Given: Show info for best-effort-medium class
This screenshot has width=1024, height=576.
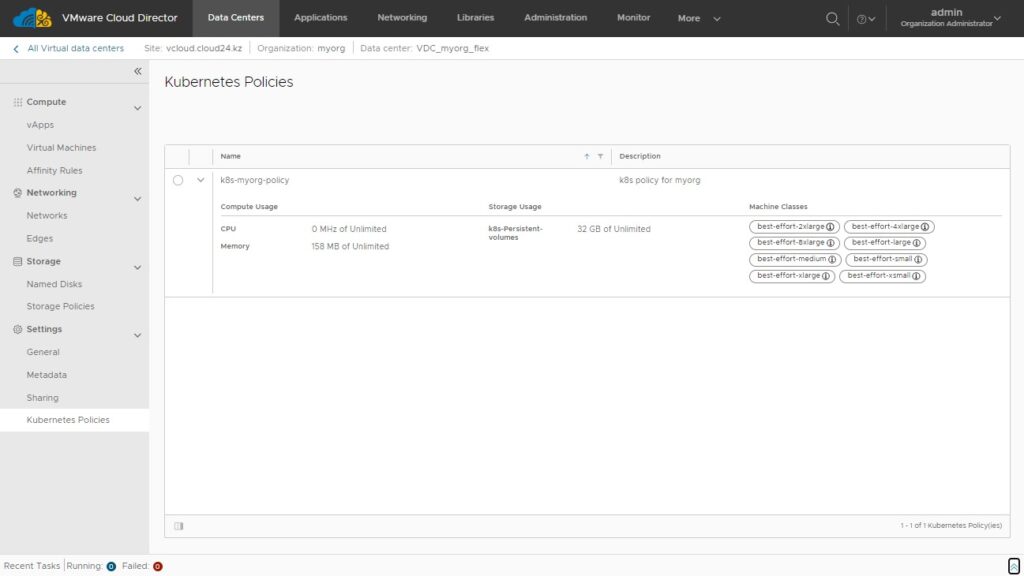Looking at the screenshot, I should [x=832, y=259].
